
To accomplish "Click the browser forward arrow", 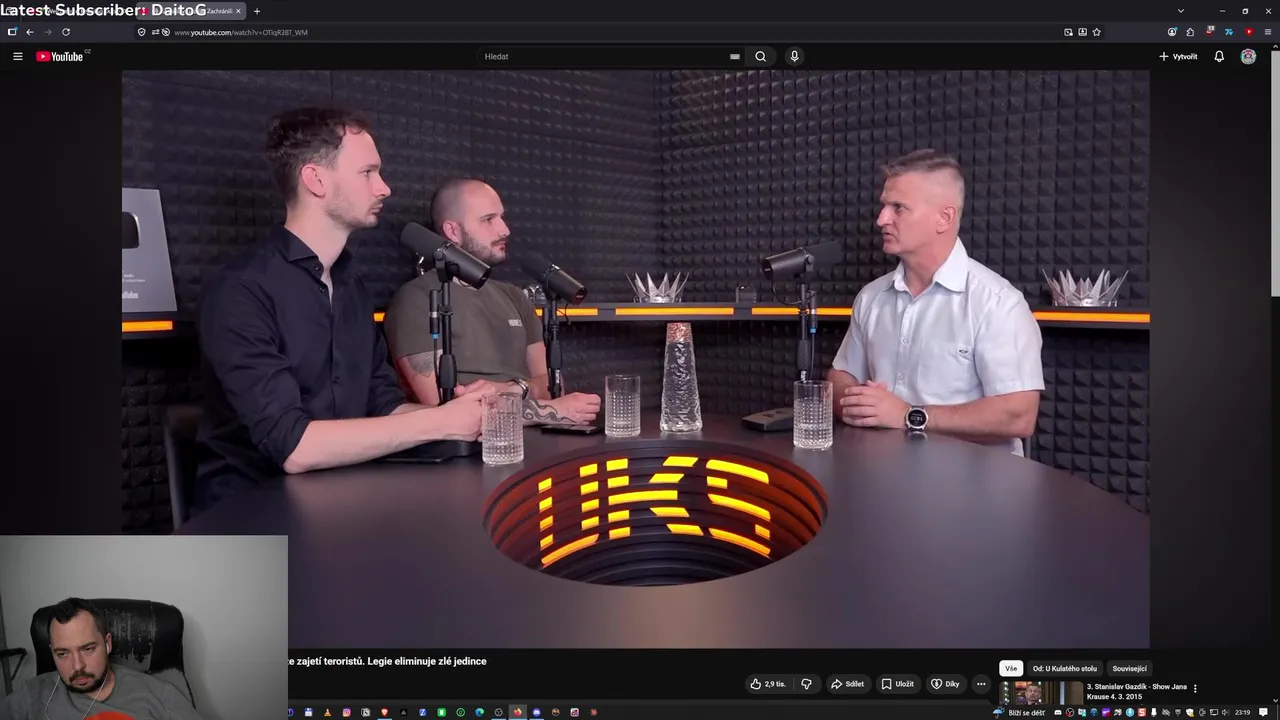I will pyautogui.click(x=47, y=32).
